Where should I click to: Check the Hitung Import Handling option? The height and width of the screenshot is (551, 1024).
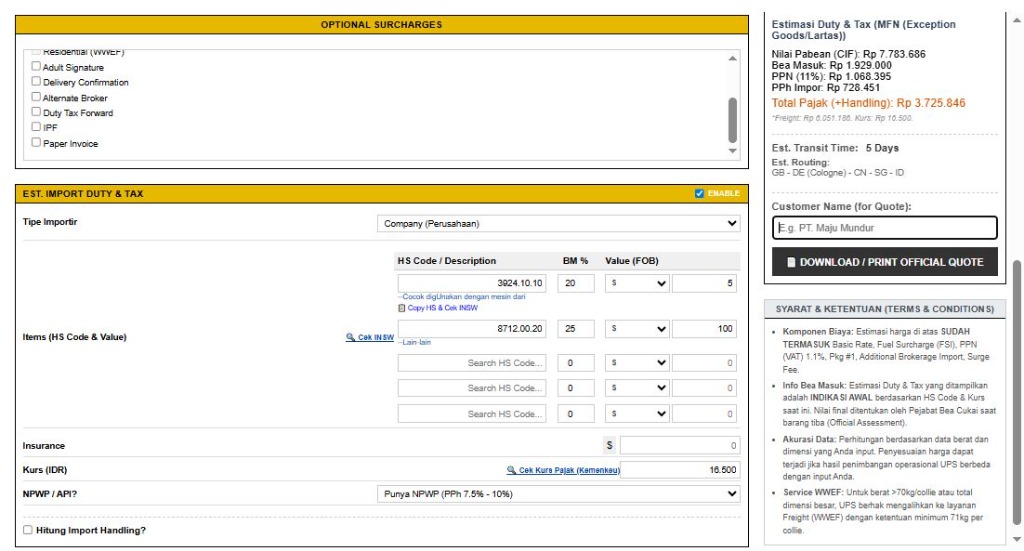[x=27, y=530]
